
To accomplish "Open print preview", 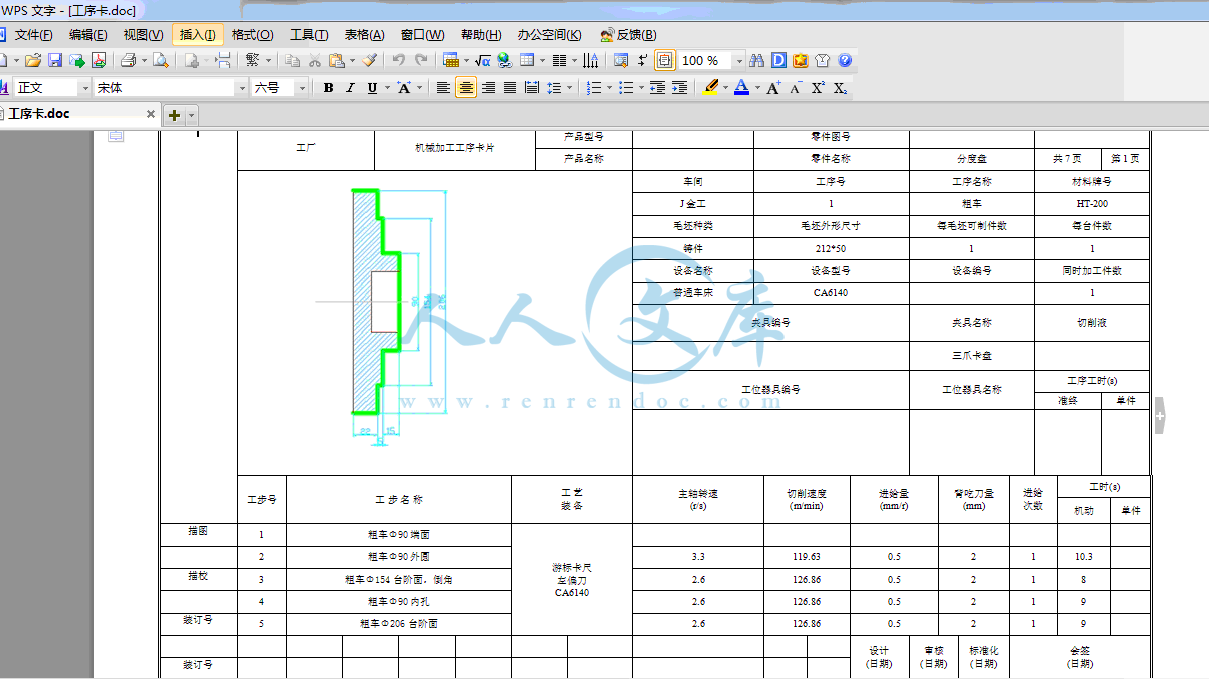I will pos(161,60).
